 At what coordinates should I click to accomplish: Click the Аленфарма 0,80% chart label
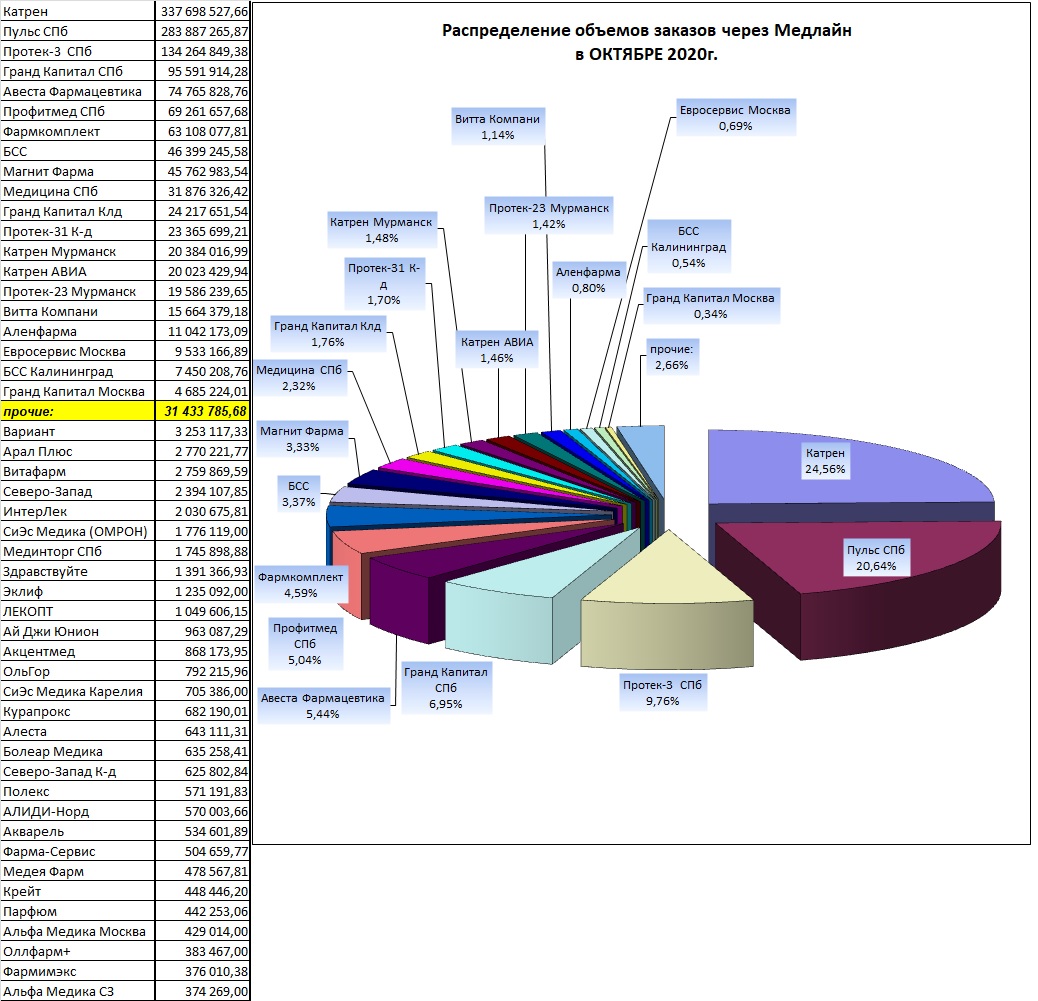tap(589, 280)
